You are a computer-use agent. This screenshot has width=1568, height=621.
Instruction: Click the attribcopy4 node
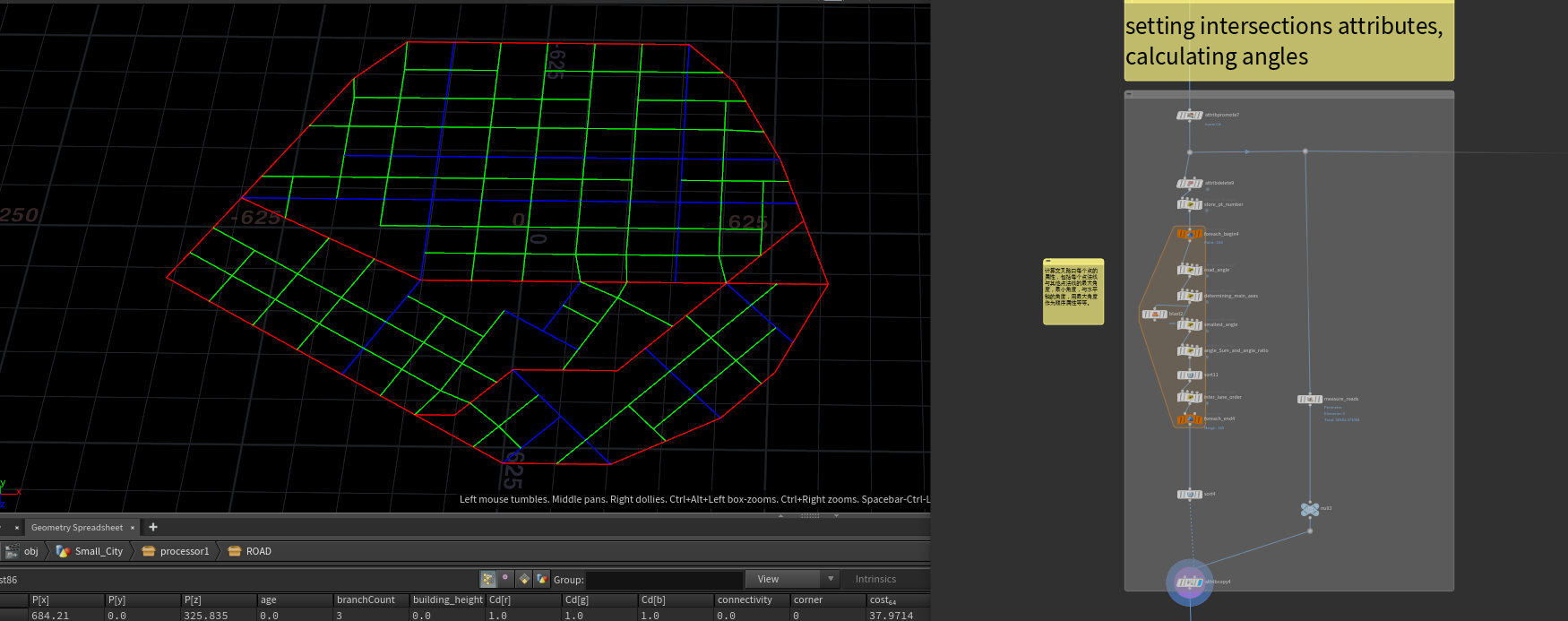1189,582
